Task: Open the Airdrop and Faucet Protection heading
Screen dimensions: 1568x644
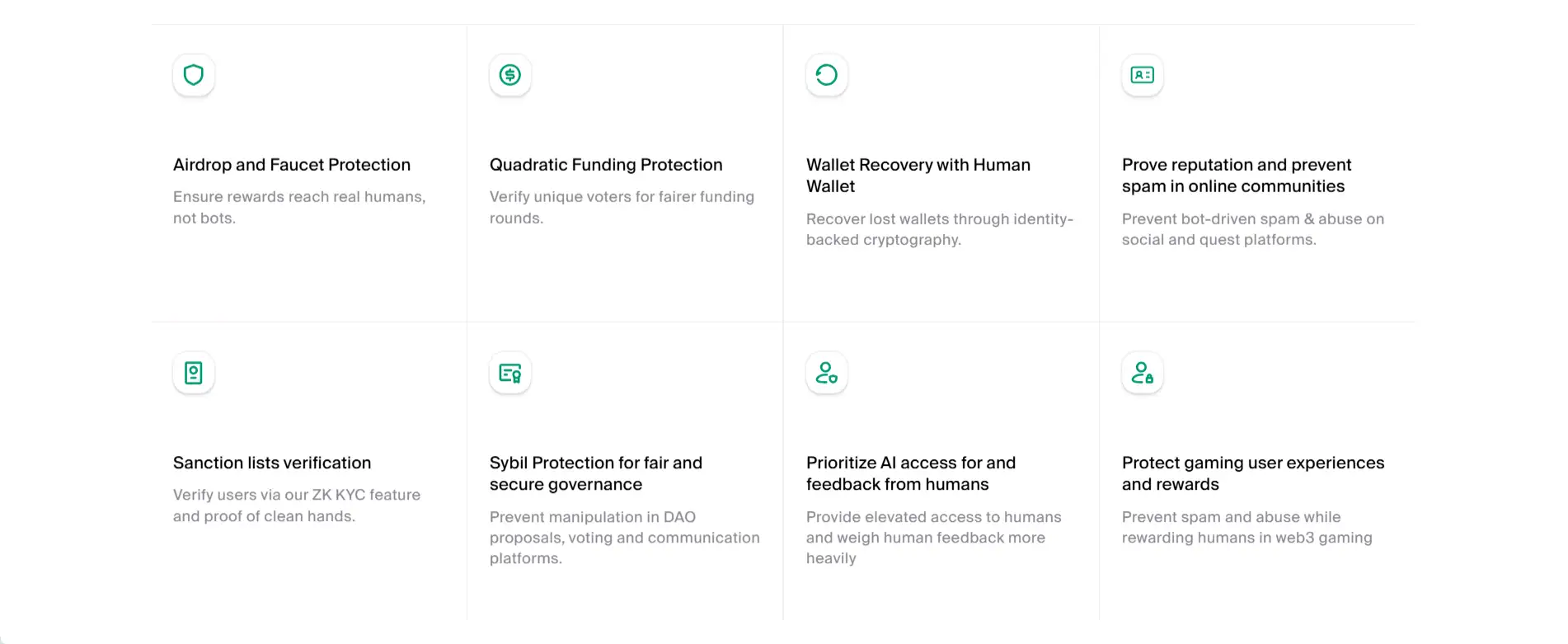Action: coord(292,165)
